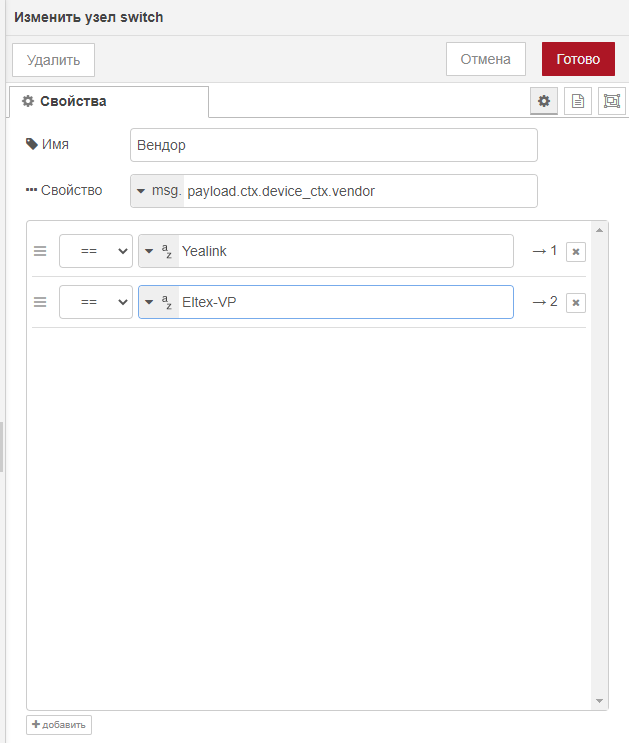Click drag handle of Eltex-VP rule
Screen dimensions: 629x743
(41, 302)
